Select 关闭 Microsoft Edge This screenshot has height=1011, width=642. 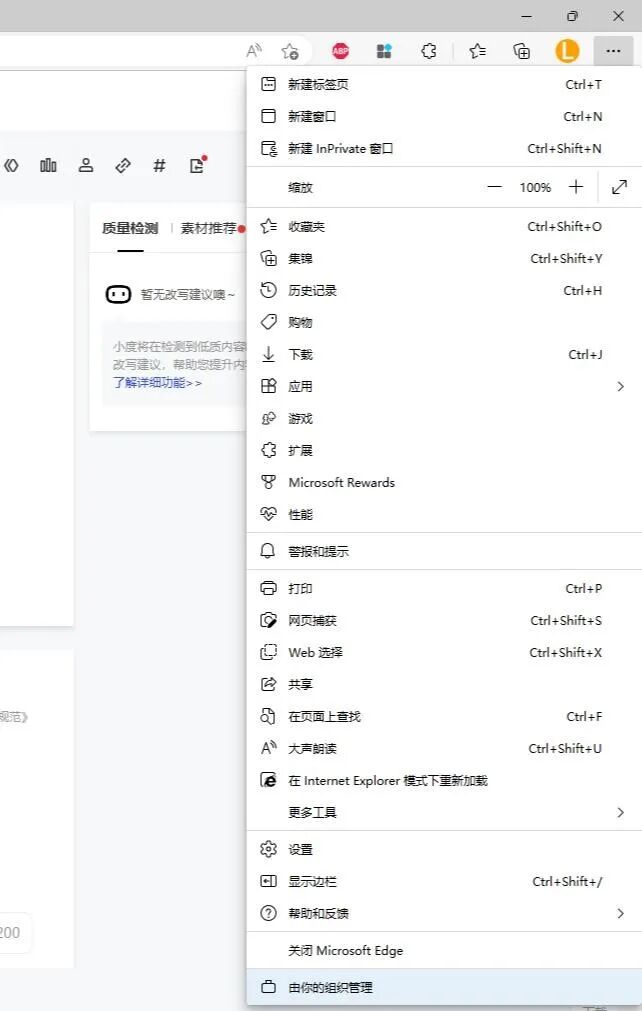(444, 950)
